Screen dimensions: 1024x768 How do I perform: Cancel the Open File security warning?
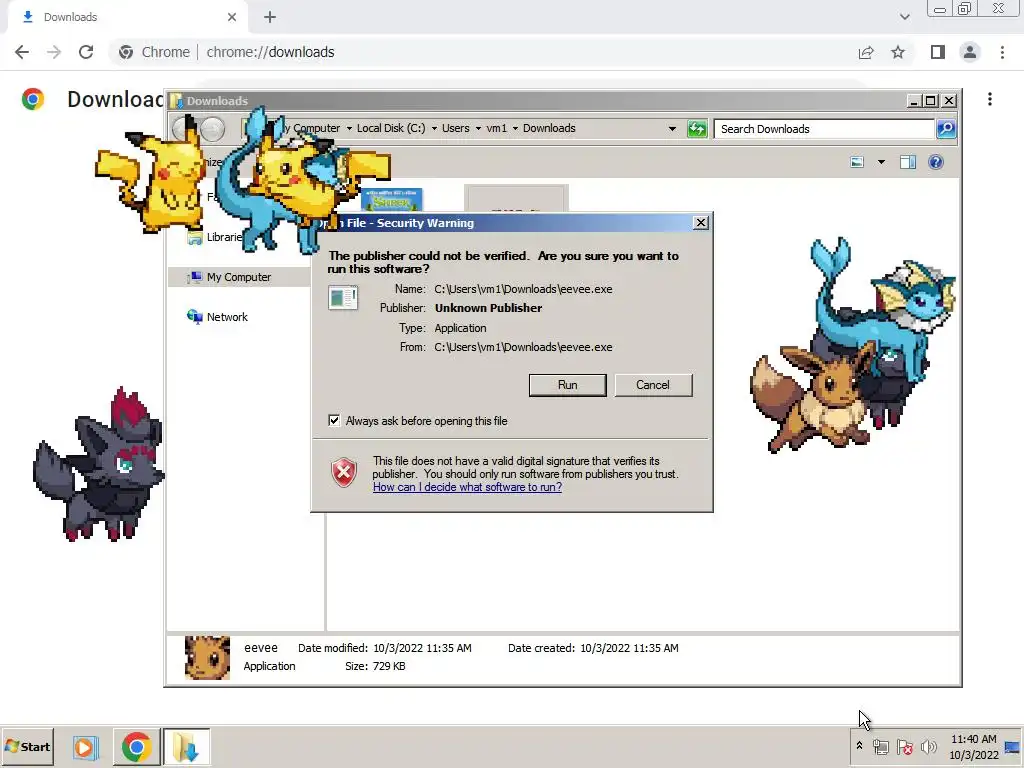pos(652,385)
